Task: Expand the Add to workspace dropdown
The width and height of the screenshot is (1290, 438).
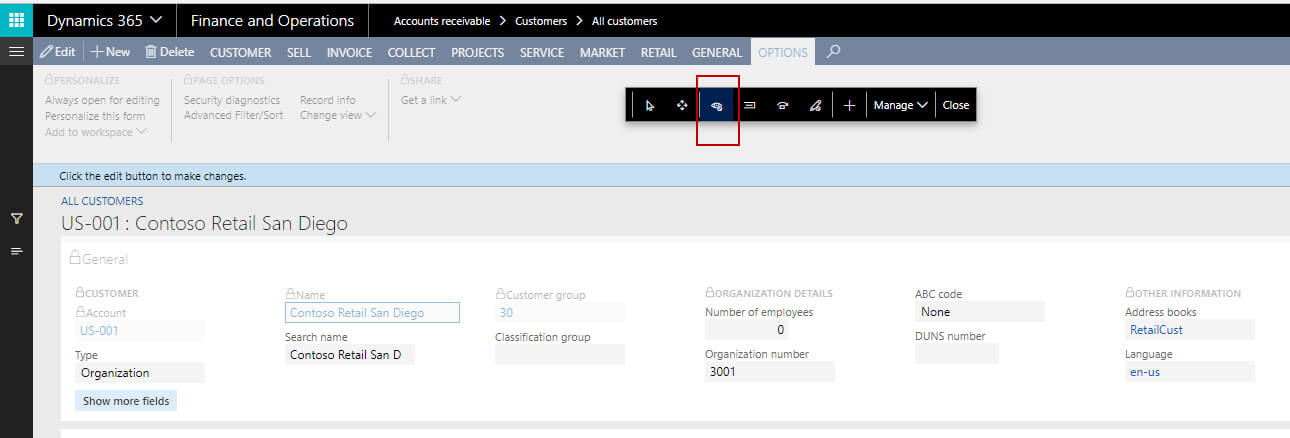Action: pos(96,132)
